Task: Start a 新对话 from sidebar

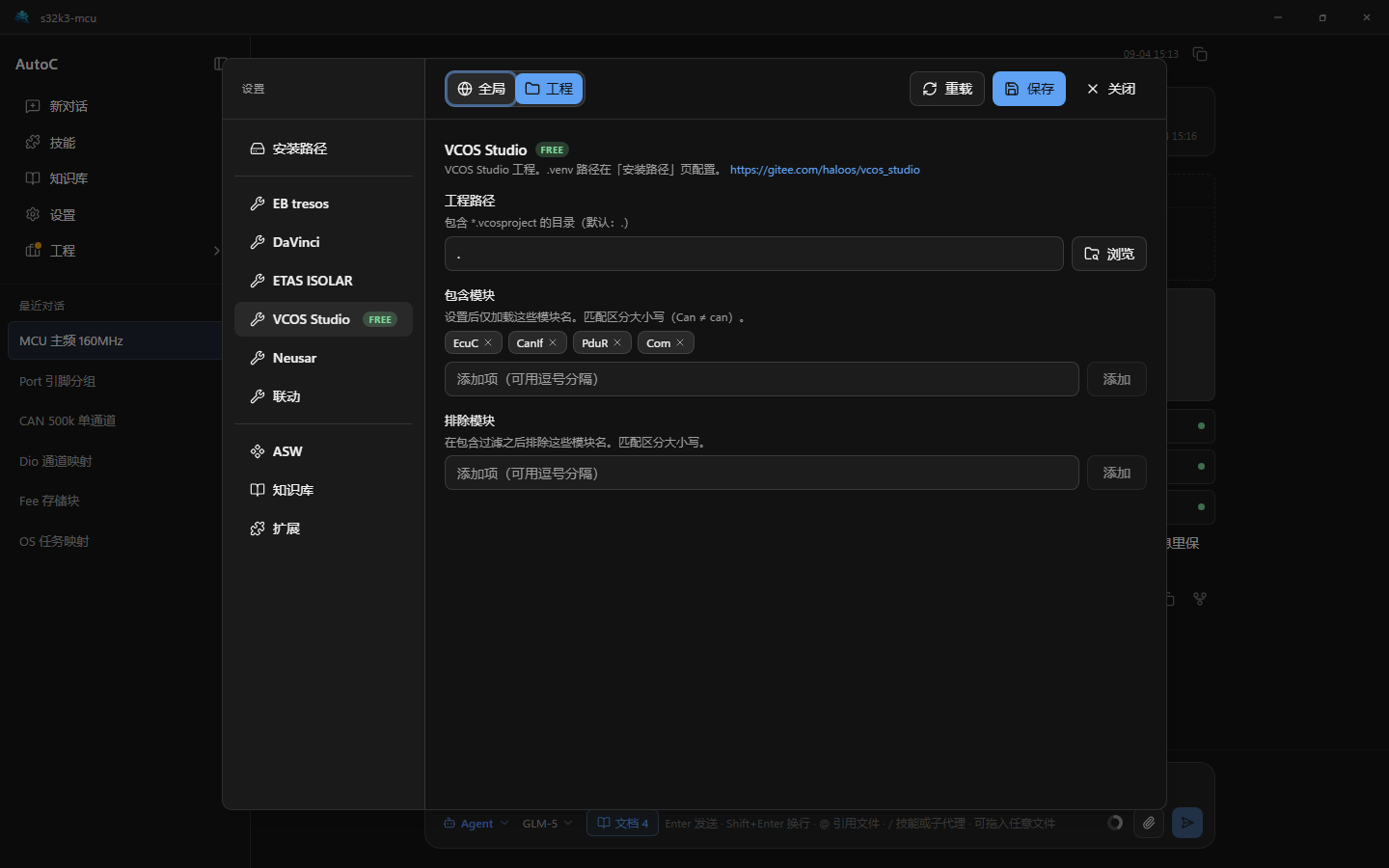Action: click(x=116, y=106)
